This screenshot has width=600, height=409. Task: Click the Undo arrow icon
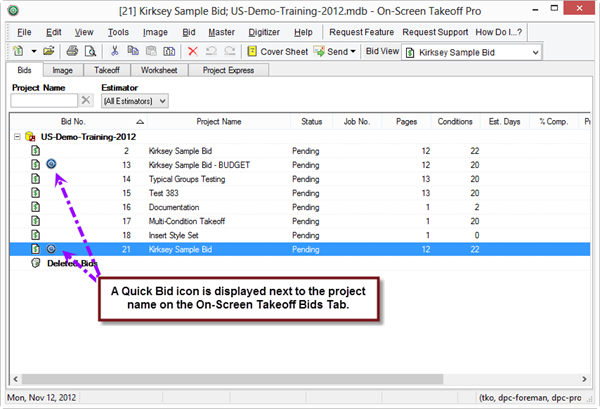coord(211,51)
